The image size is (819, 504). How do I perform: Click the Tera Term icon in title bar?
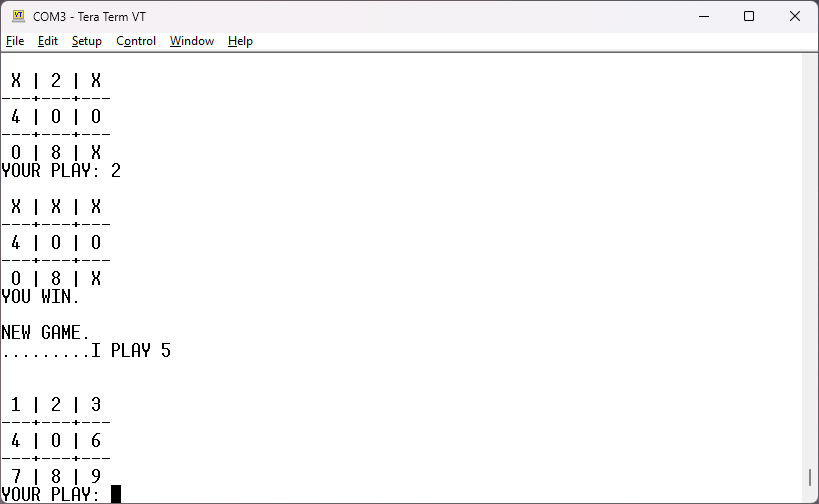[18, 16]
